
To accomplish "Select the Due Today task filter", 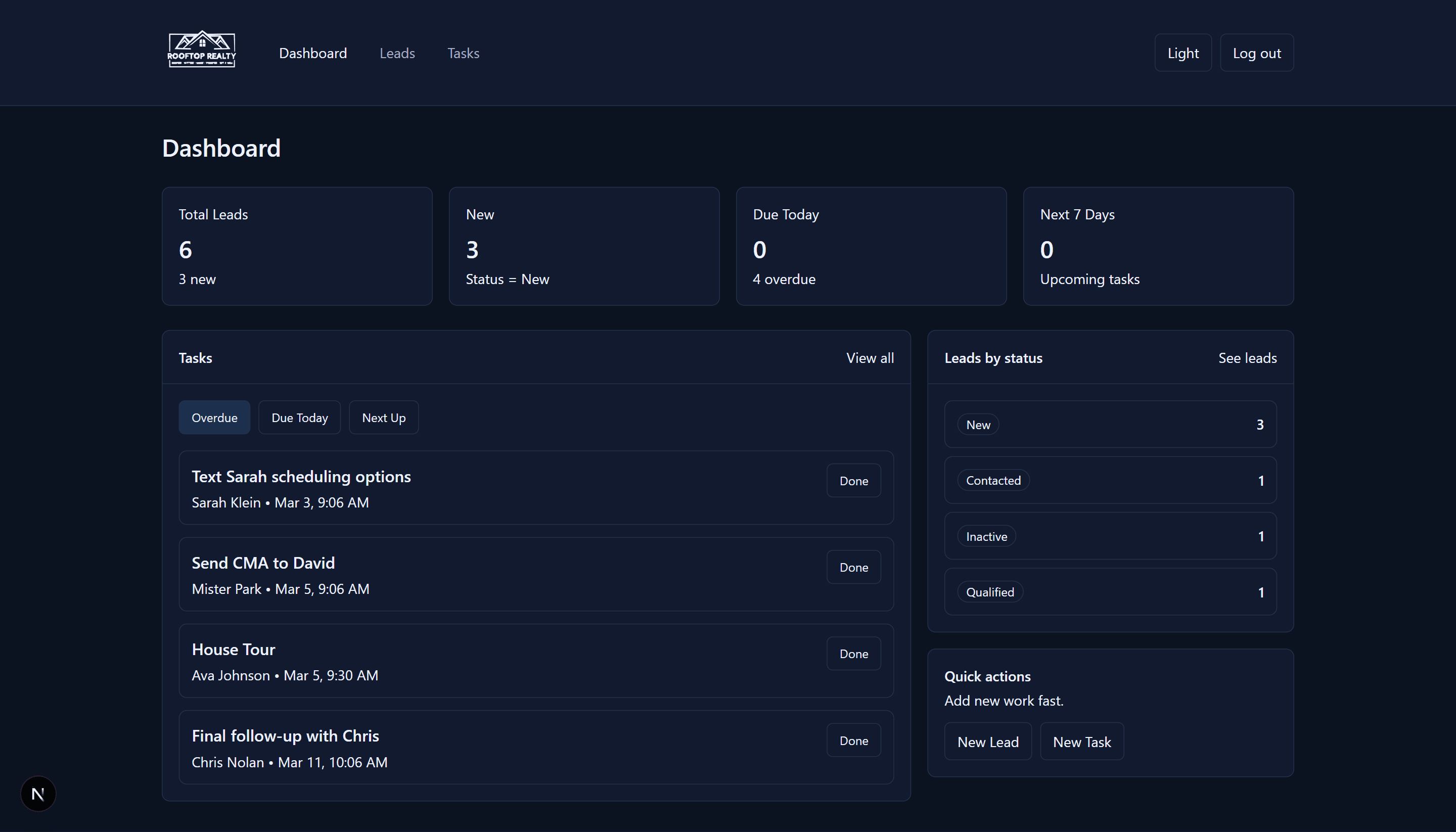I will 299,417.
